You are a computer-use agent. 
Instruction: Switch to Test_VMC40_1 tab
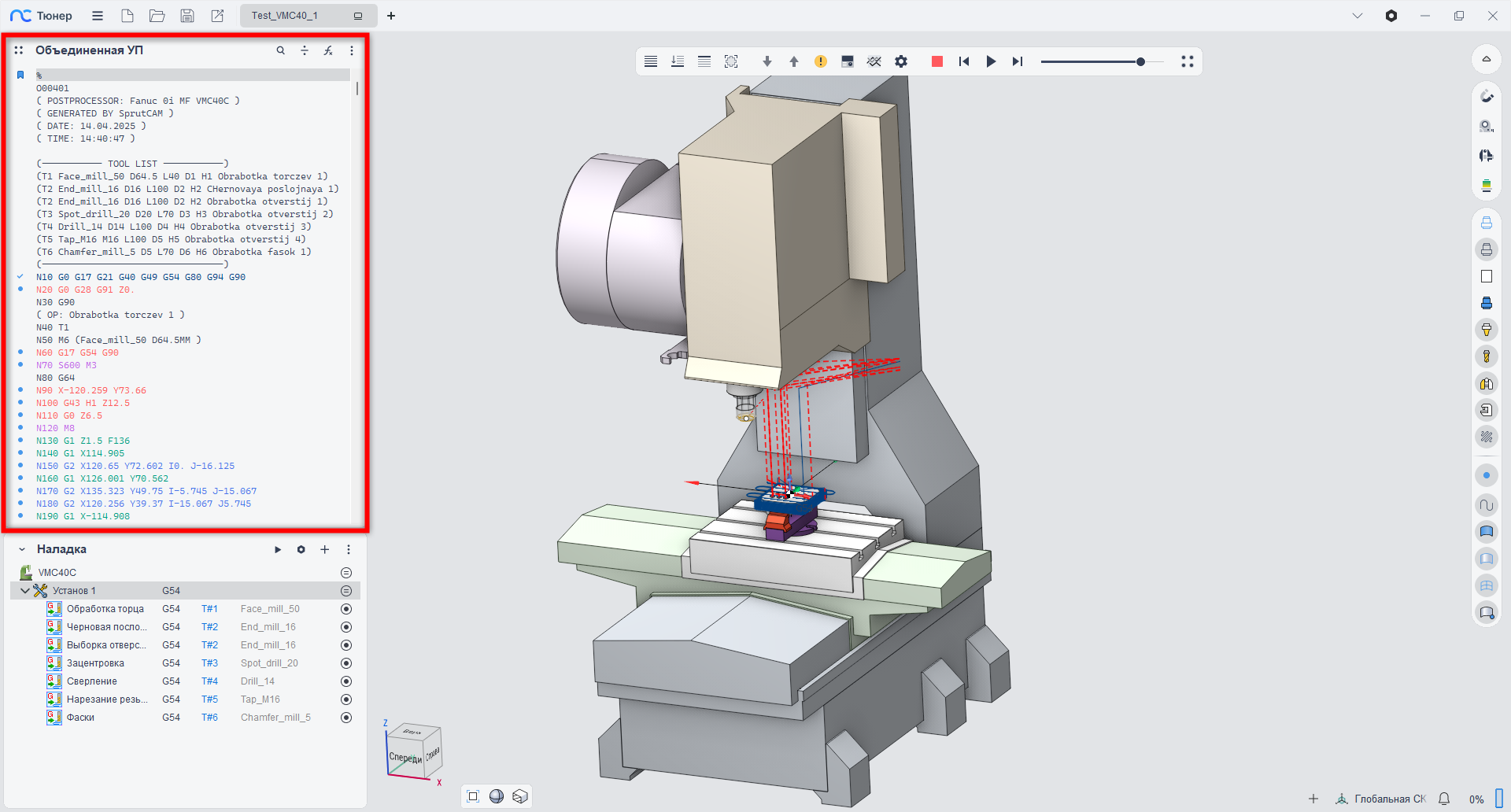pos(285,16)
